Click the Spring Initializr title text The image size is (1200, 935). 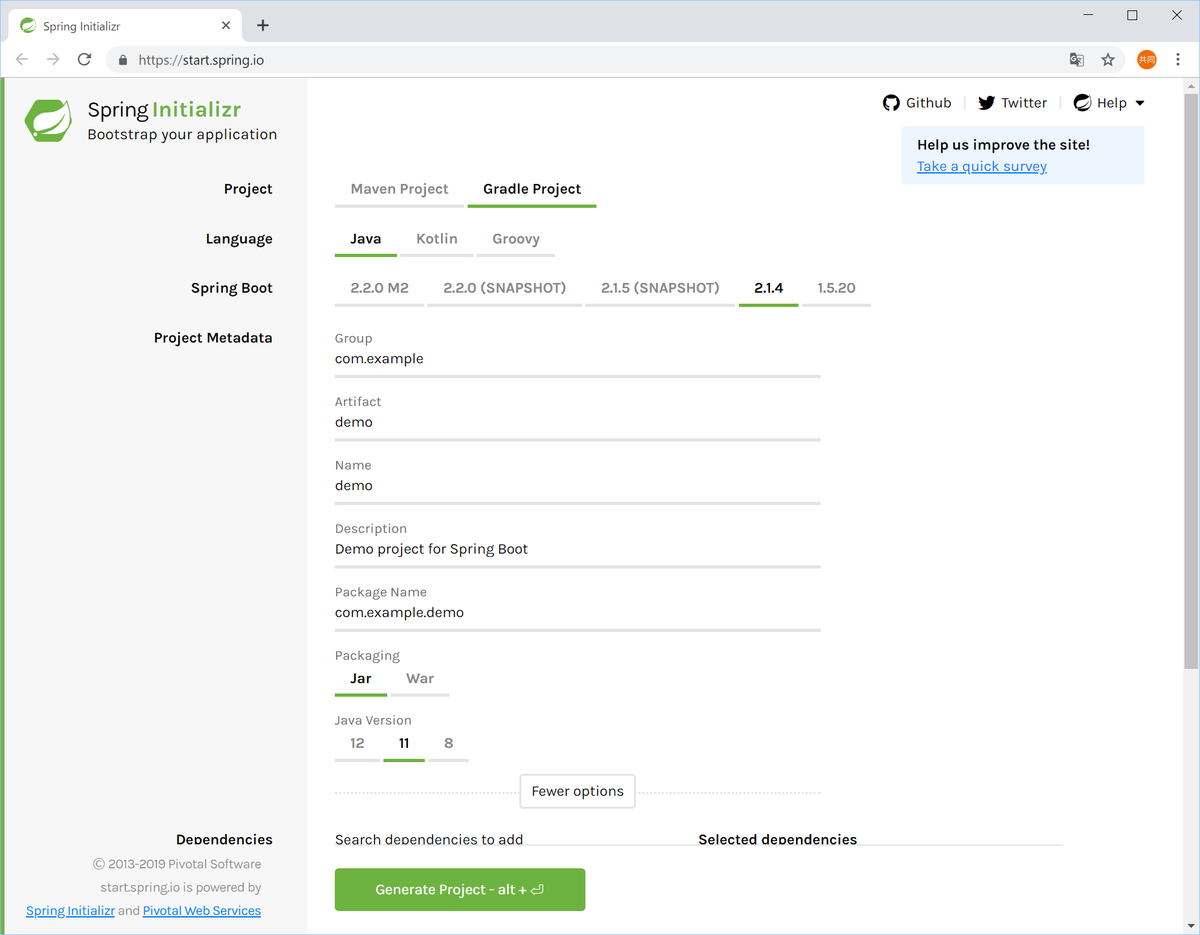click(x=164, y=110)
